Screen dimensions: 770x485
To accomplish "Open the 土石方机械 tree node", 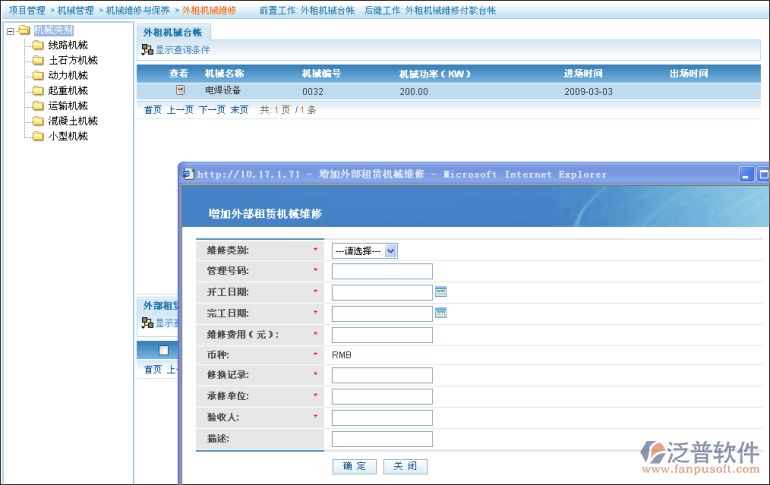I will point(72,60).
